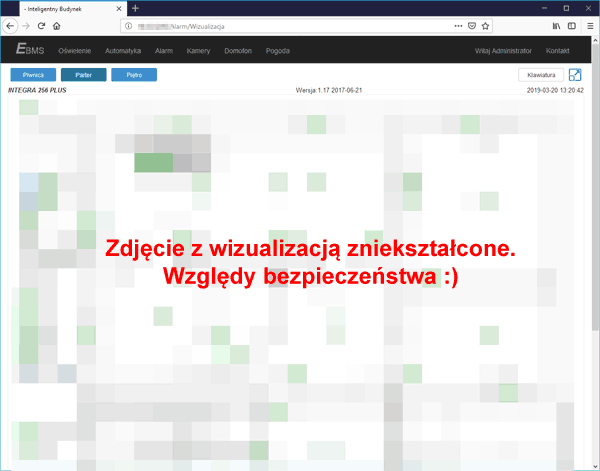Click the browser forward arrow button
600x471 pixels.
[x=25, y=25]
